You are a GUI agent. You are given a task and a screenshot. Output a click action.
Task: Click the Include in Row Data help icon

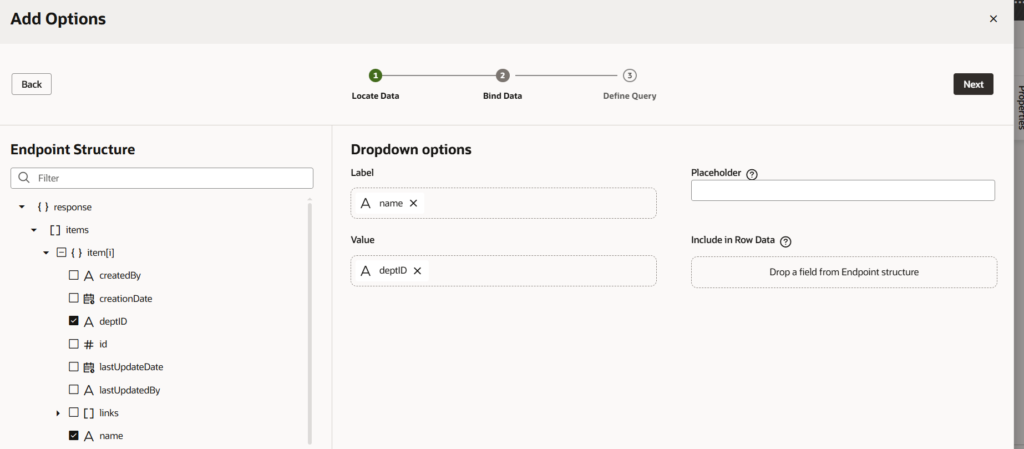[x=785, y=242]
